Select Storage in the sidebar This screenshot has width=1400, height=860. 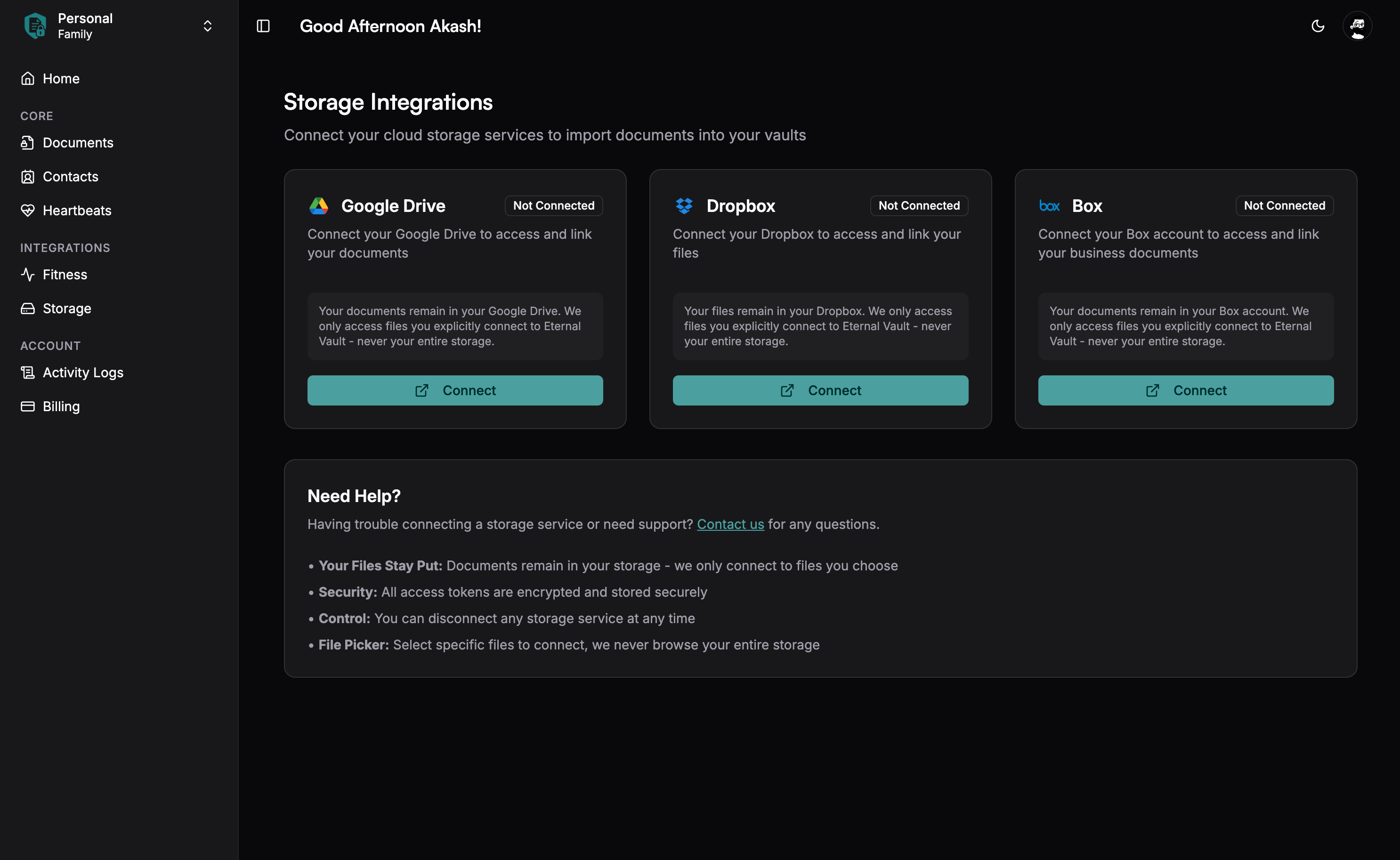(x=119, y=308)
